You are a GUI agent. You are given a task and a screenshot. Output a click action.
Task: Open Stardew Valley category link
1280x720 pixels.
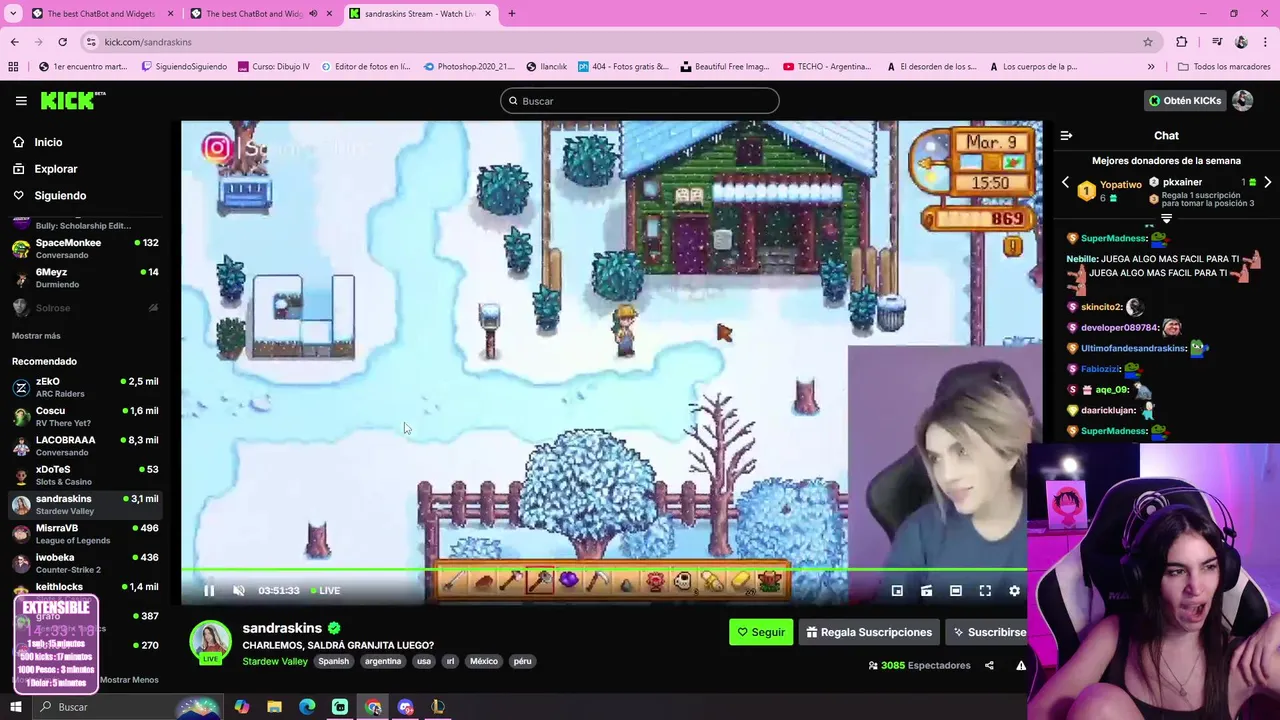click(x=275, y=661)
